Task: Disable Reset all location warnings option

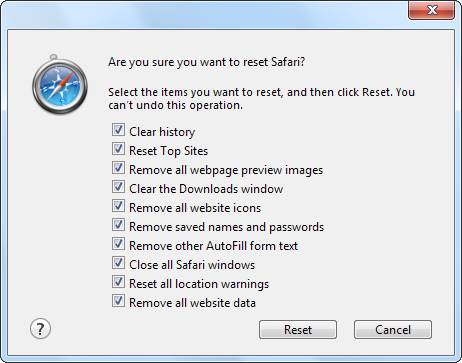Action: coord(118,282)
